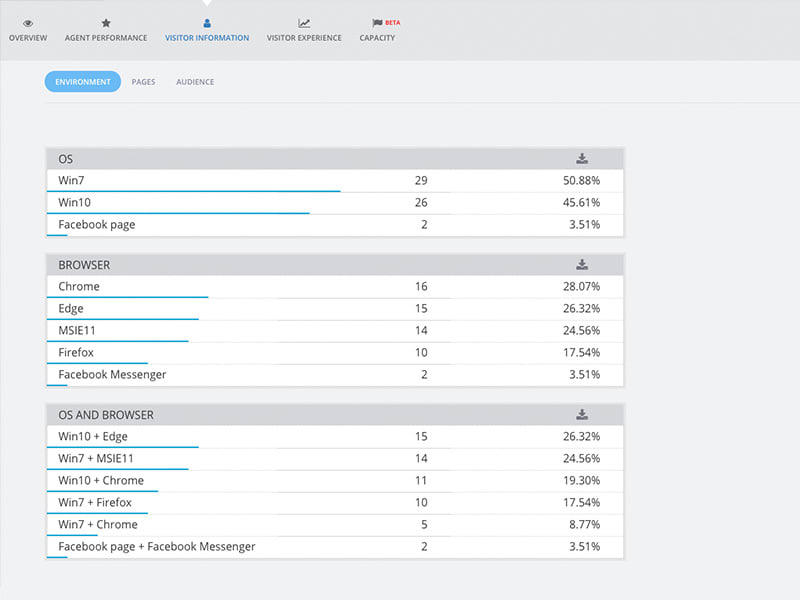Select the Win7 row label in OS table
Screen dimensions: 800x600
(x=71, y=180)
